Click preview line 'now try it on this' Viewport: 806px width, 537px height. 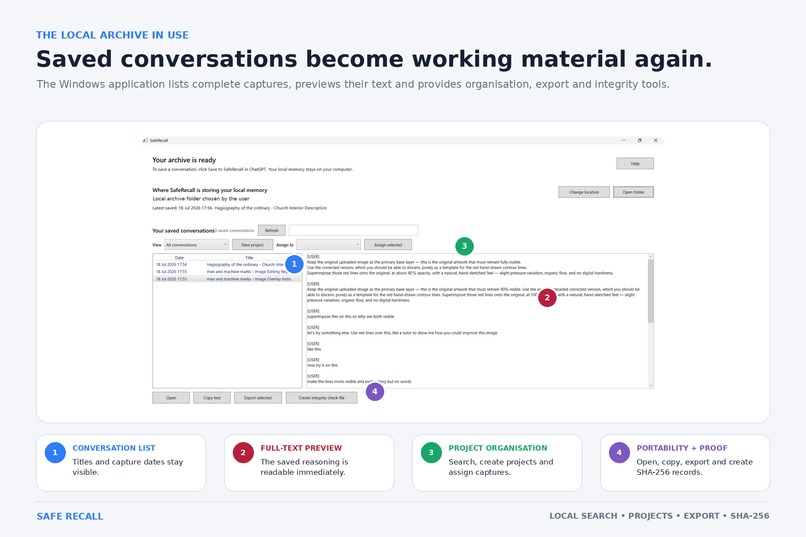click(x=322, y=365)
